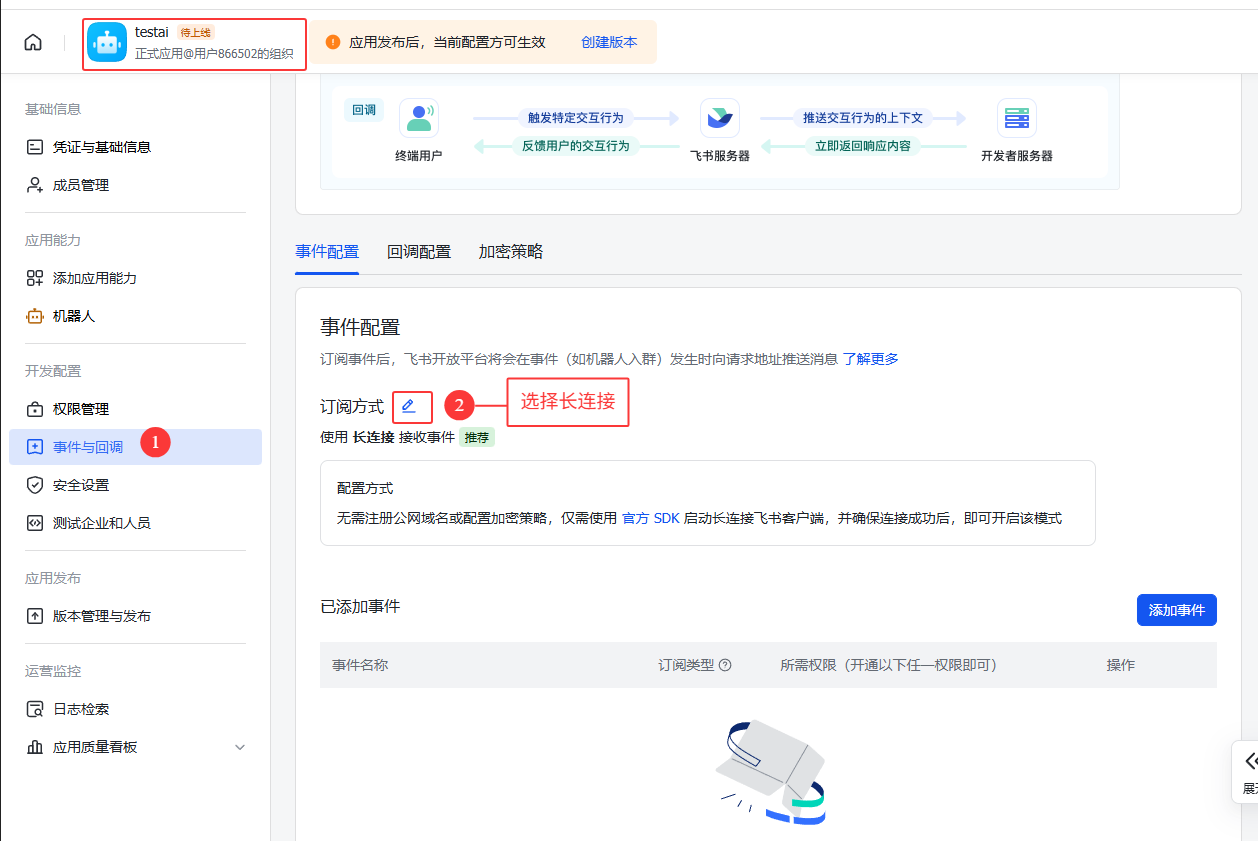Image resolution: width=1258 pixels, height=841 pixels.
Task: Click the 添加事件 button
Action: click(x=1176, y=610)
